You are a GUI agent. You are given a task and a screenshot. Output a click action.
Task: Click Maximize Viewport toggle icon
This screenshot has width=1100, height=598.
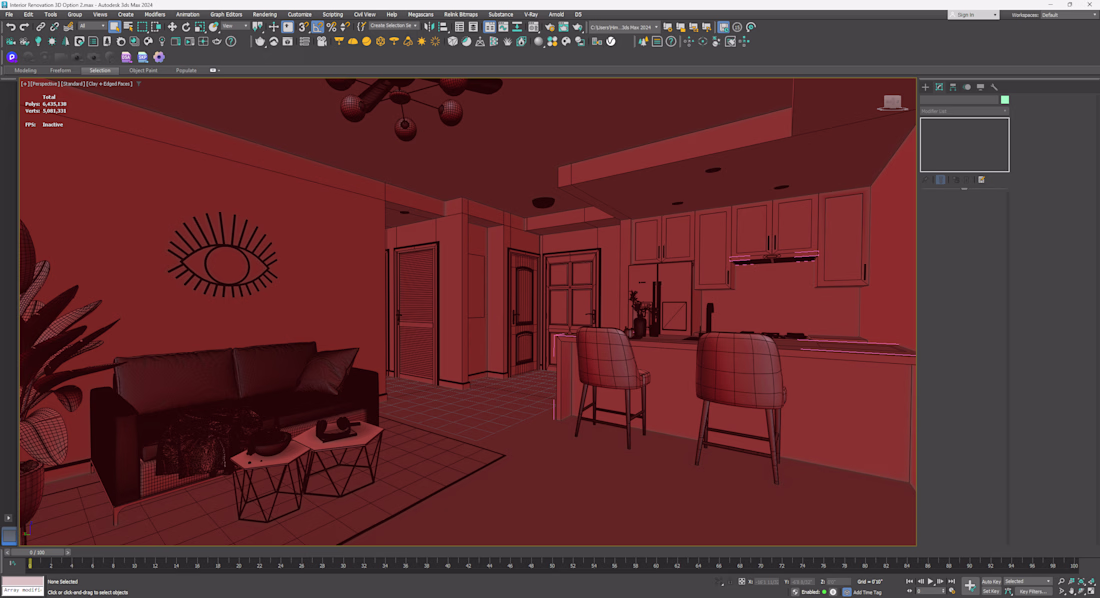(x=1091, y=591)
